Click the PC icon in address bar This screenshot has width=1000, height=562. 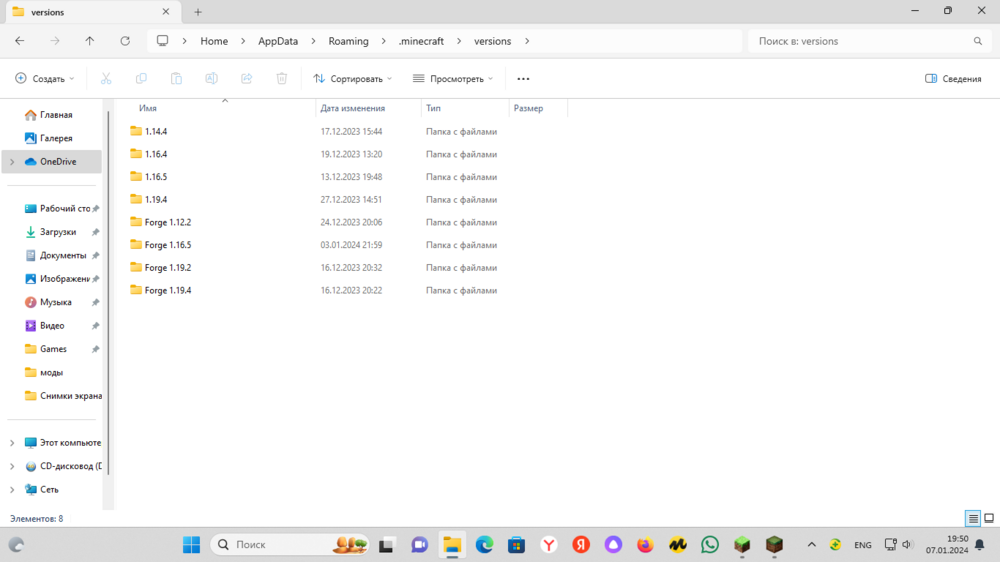[163, 41]
